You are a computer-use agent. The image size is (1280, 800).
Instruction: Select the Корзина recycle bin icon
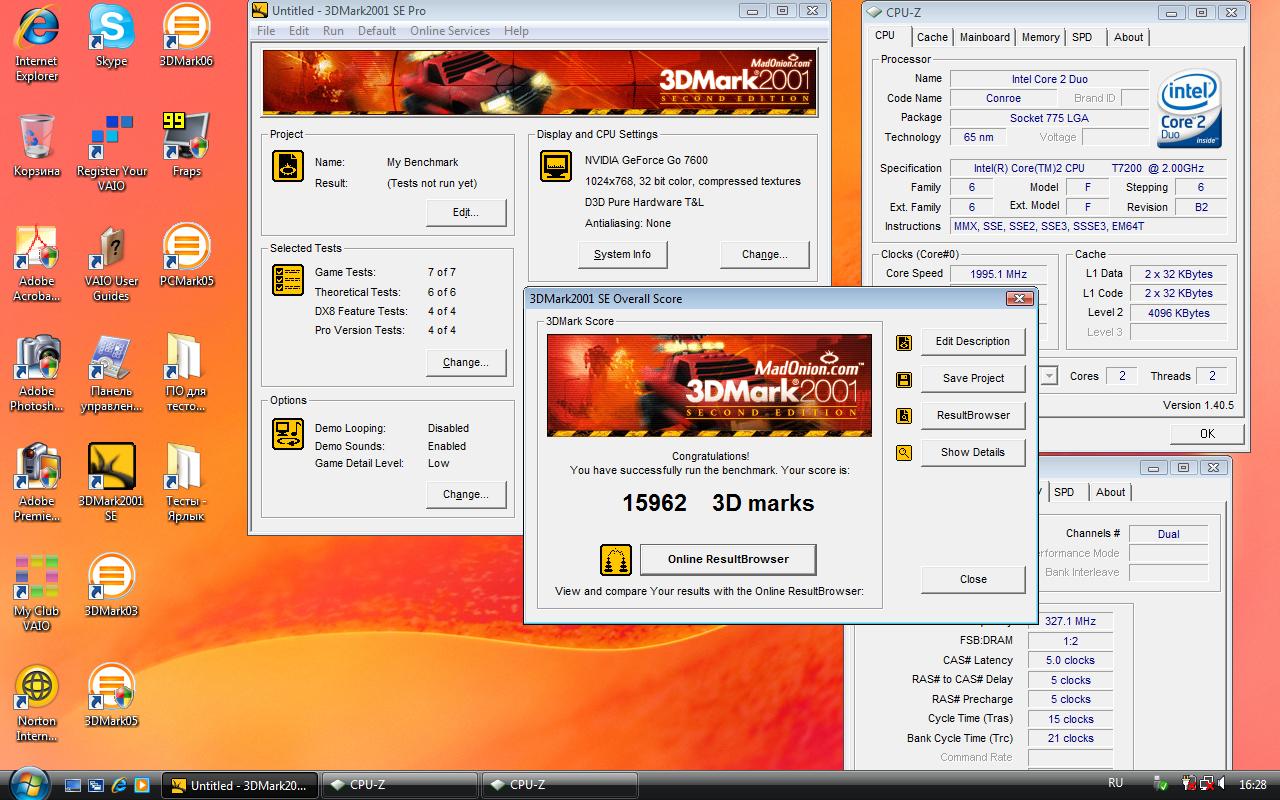37,146
